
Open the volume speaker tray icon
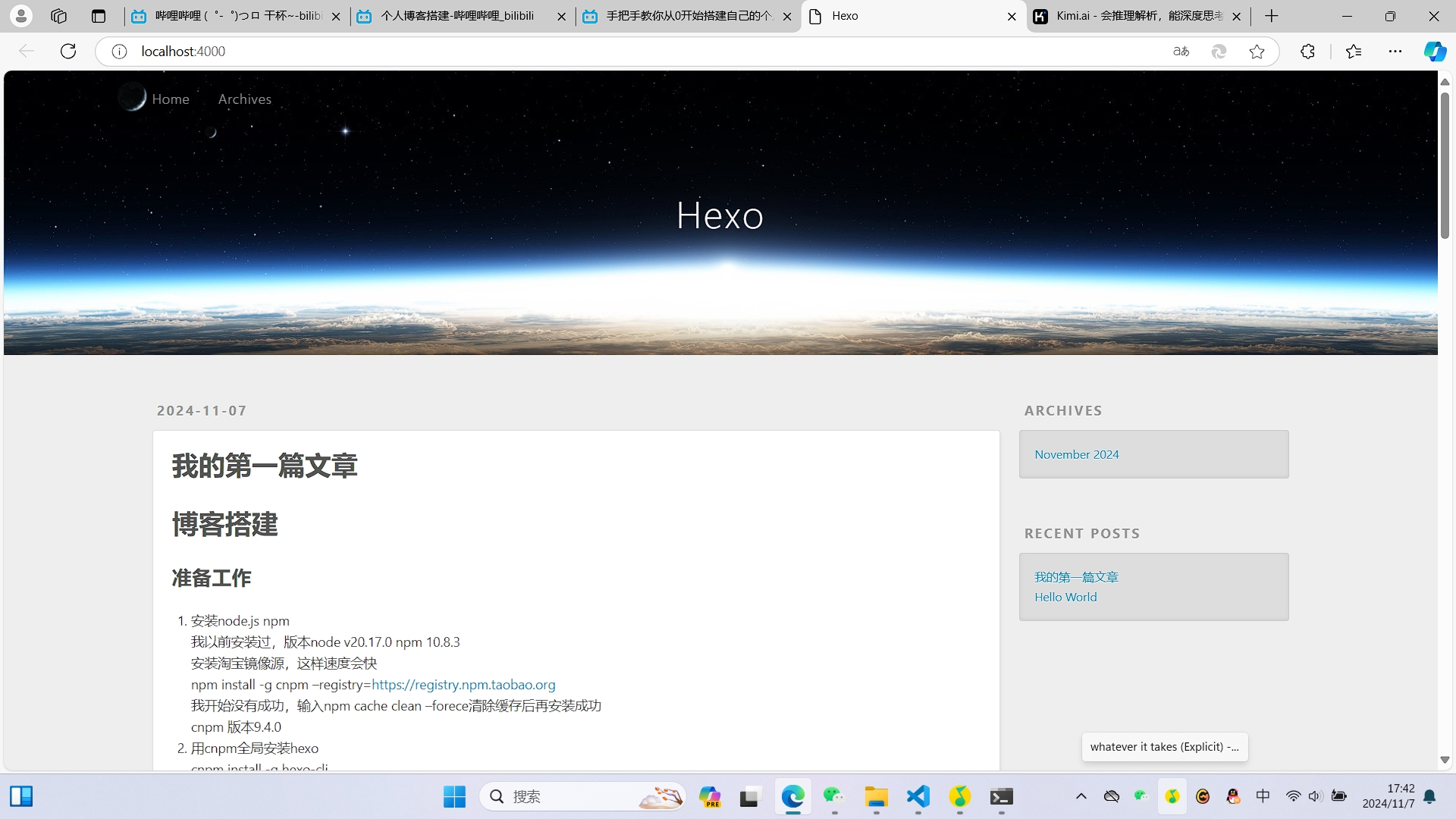pos(1316,796)
